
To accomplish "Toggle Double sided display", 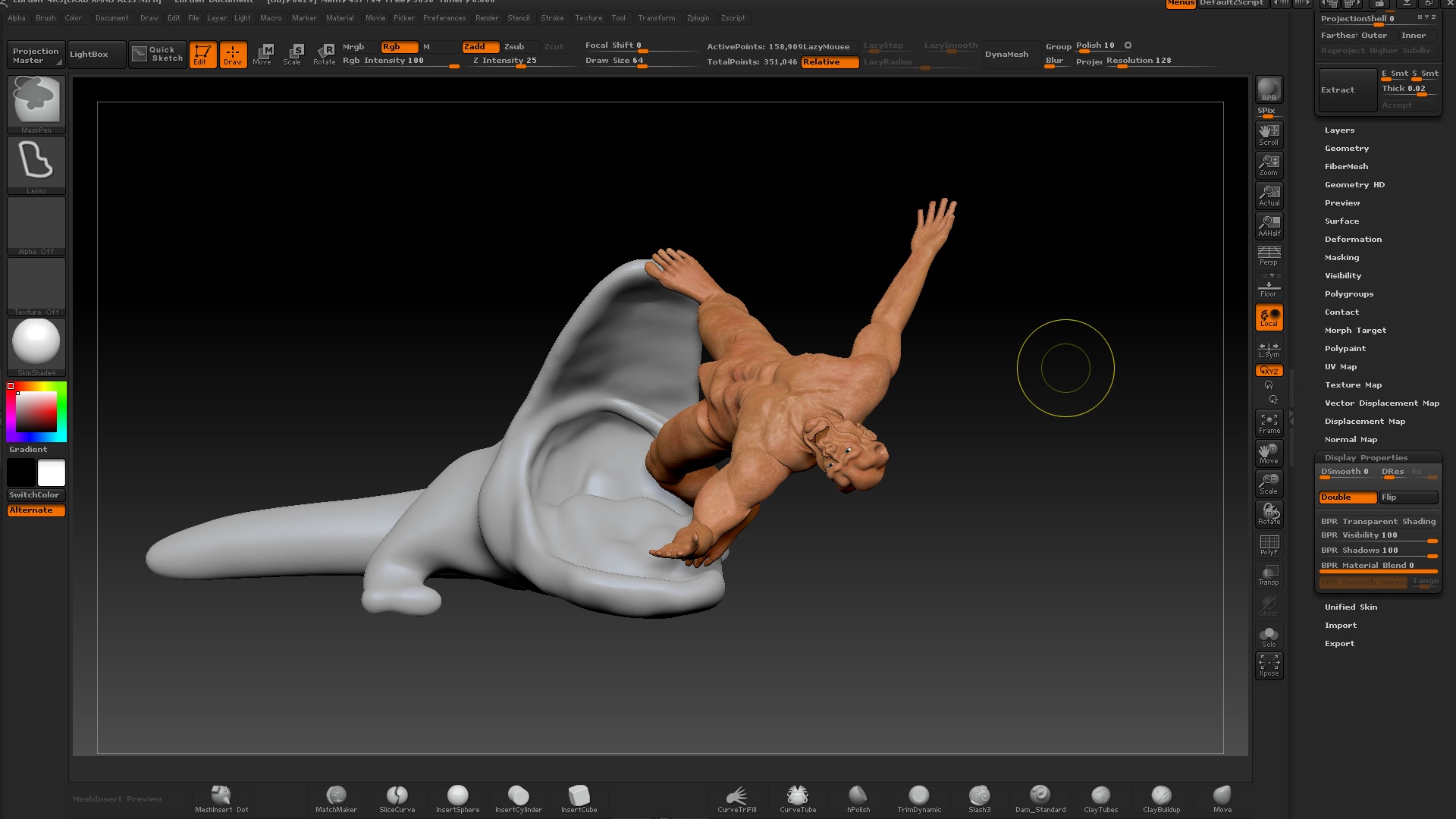I will (x=1348, y=497).
